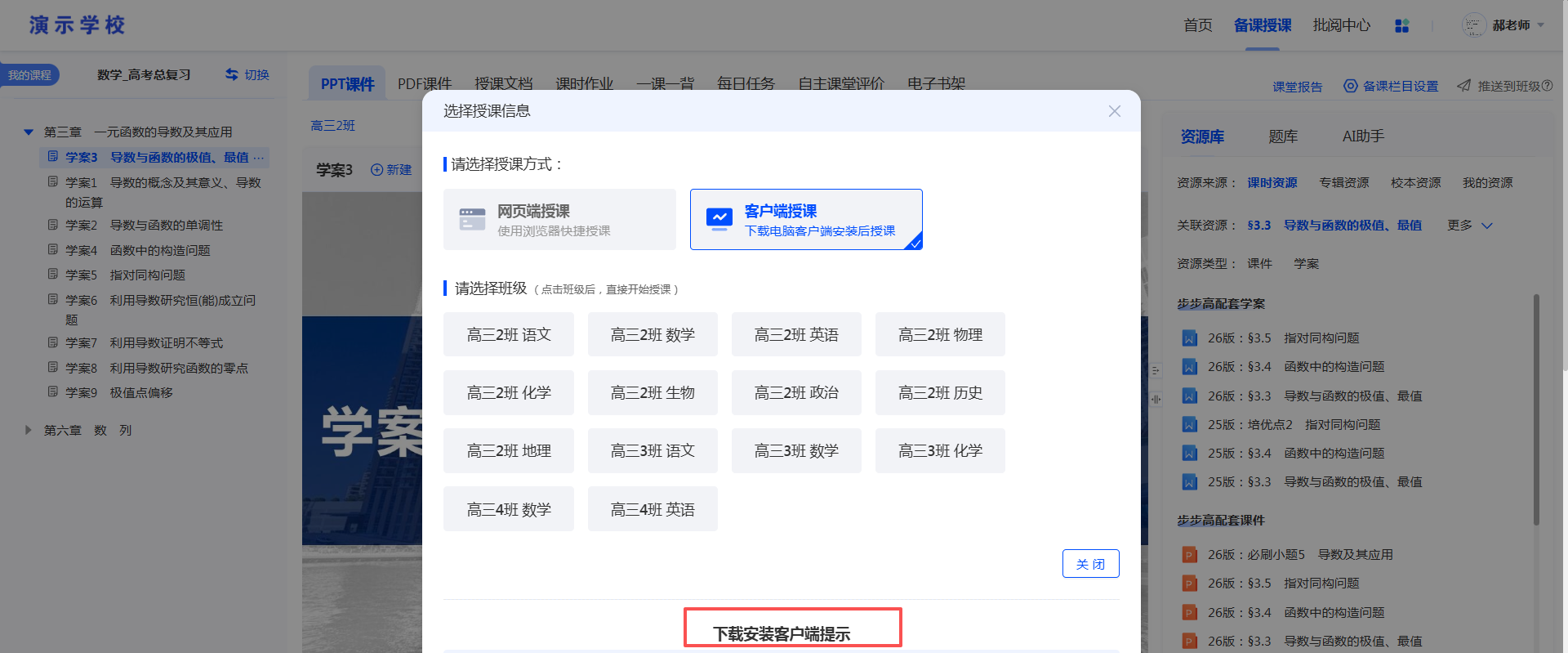Open the 郝老师 user dropdown arrow
The height and width of the screenshot is (653, 1568).
point(1541,25)
